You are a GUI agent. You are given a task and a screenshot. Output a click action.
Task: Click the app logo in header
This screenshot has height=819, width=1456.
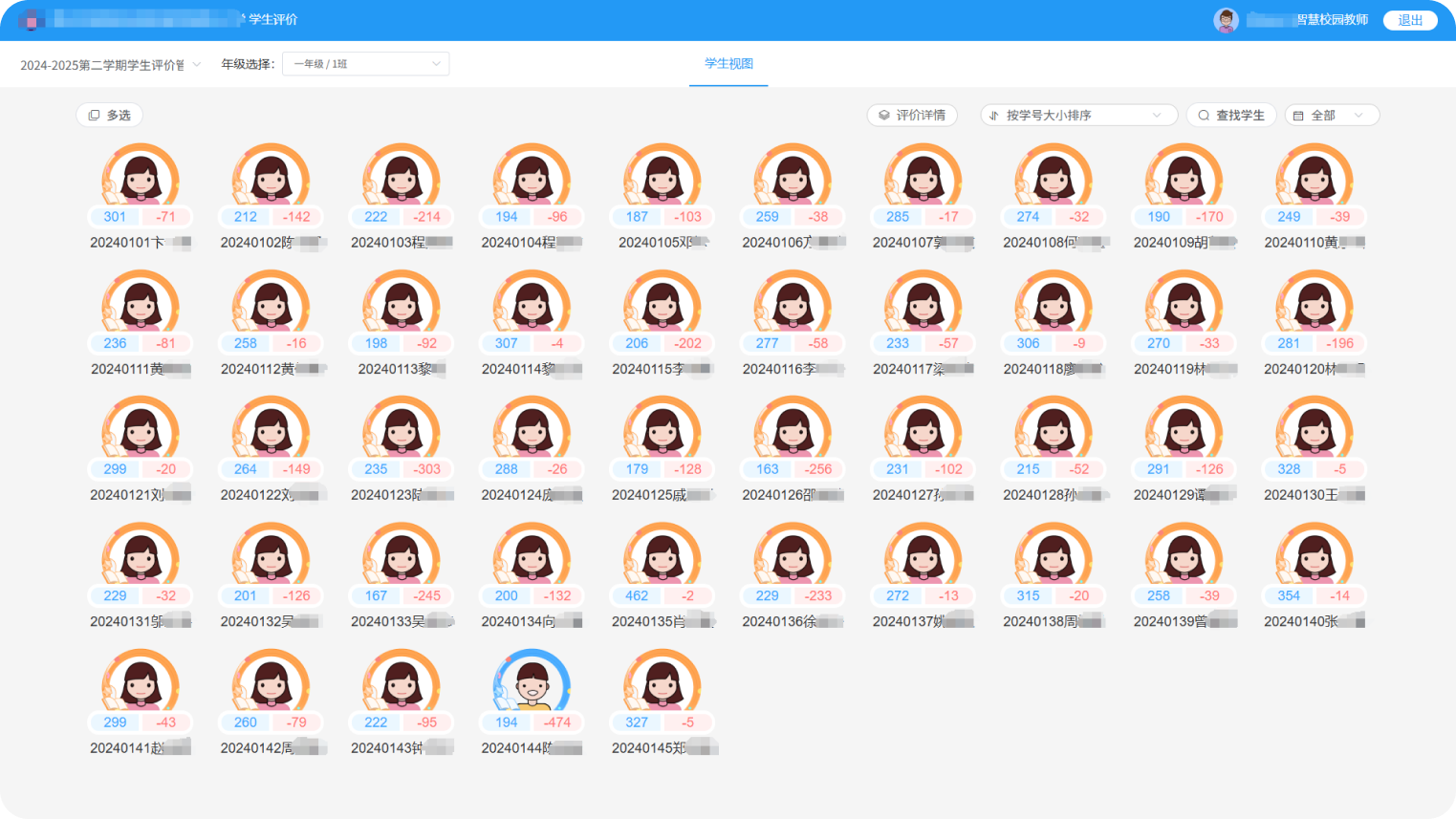(32, 20)
